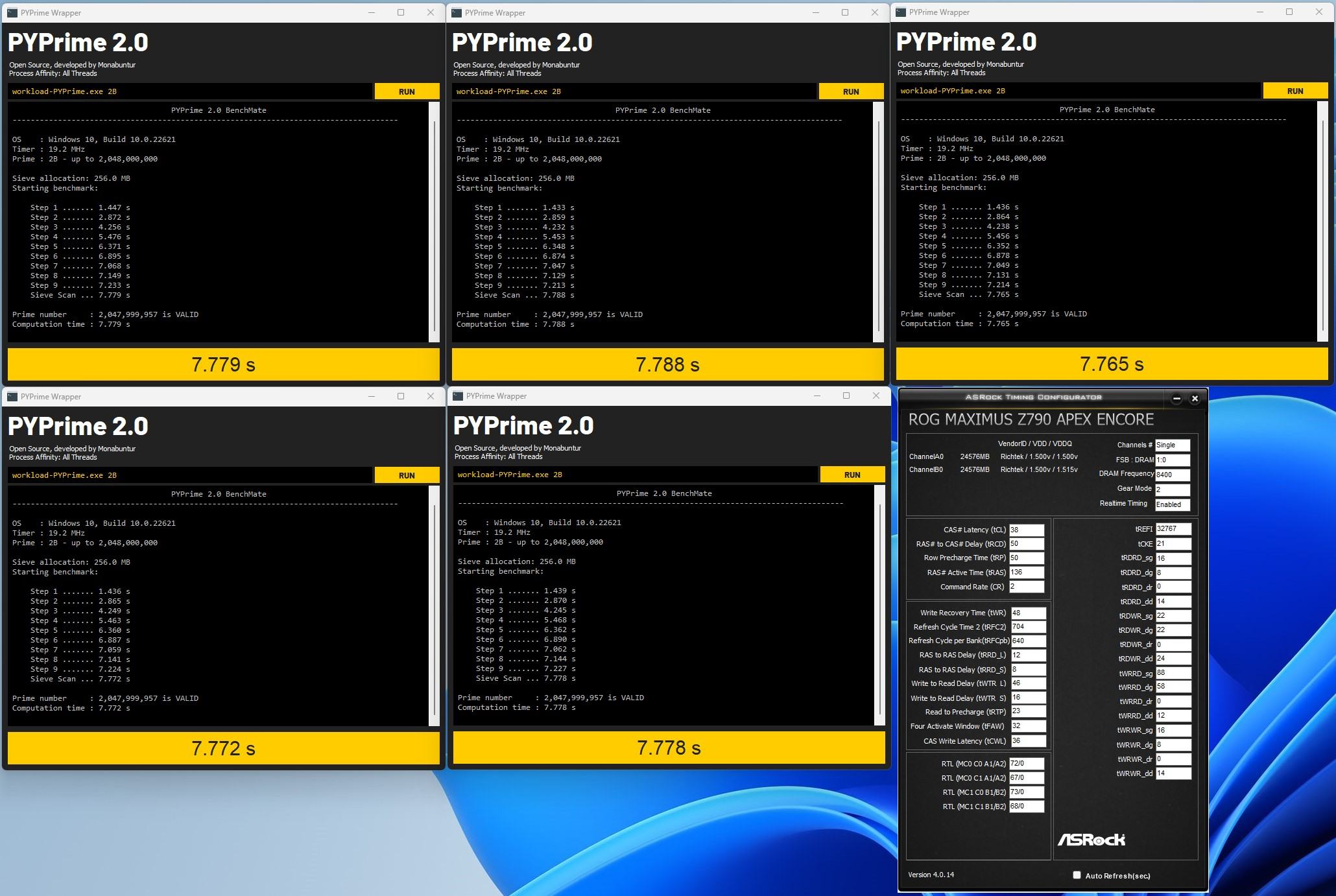This screenshot has width=1336, height=896.
Task: Start RUN in the 7.765 s PYPrime window
Action: point(1294,91)
